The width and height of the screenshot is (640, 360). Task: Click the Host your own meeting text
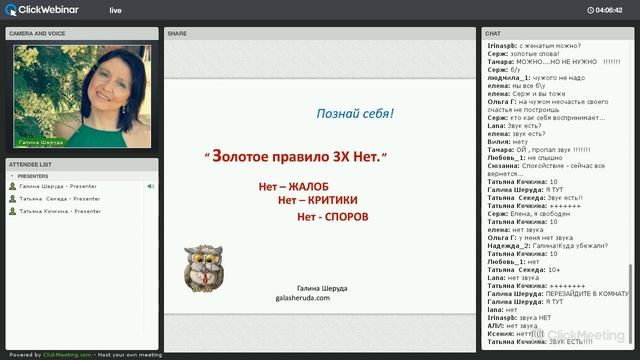click(130, 355)
